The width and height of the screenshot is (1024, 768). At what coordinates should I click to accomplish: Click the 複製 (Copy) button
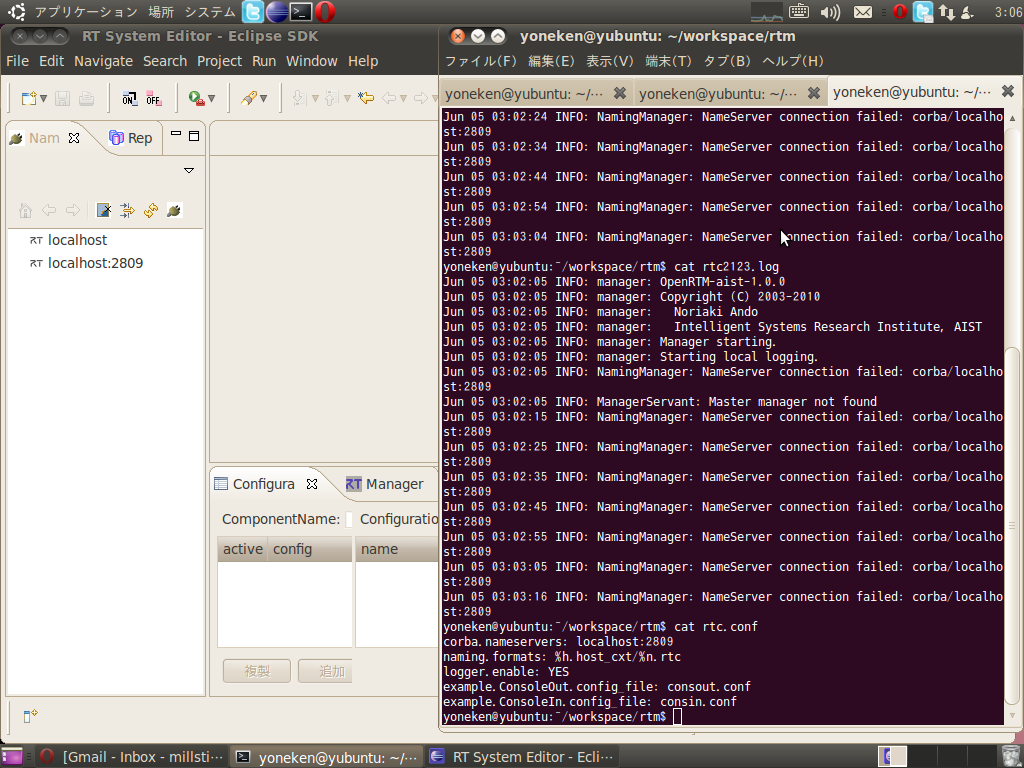pos(257,671)
